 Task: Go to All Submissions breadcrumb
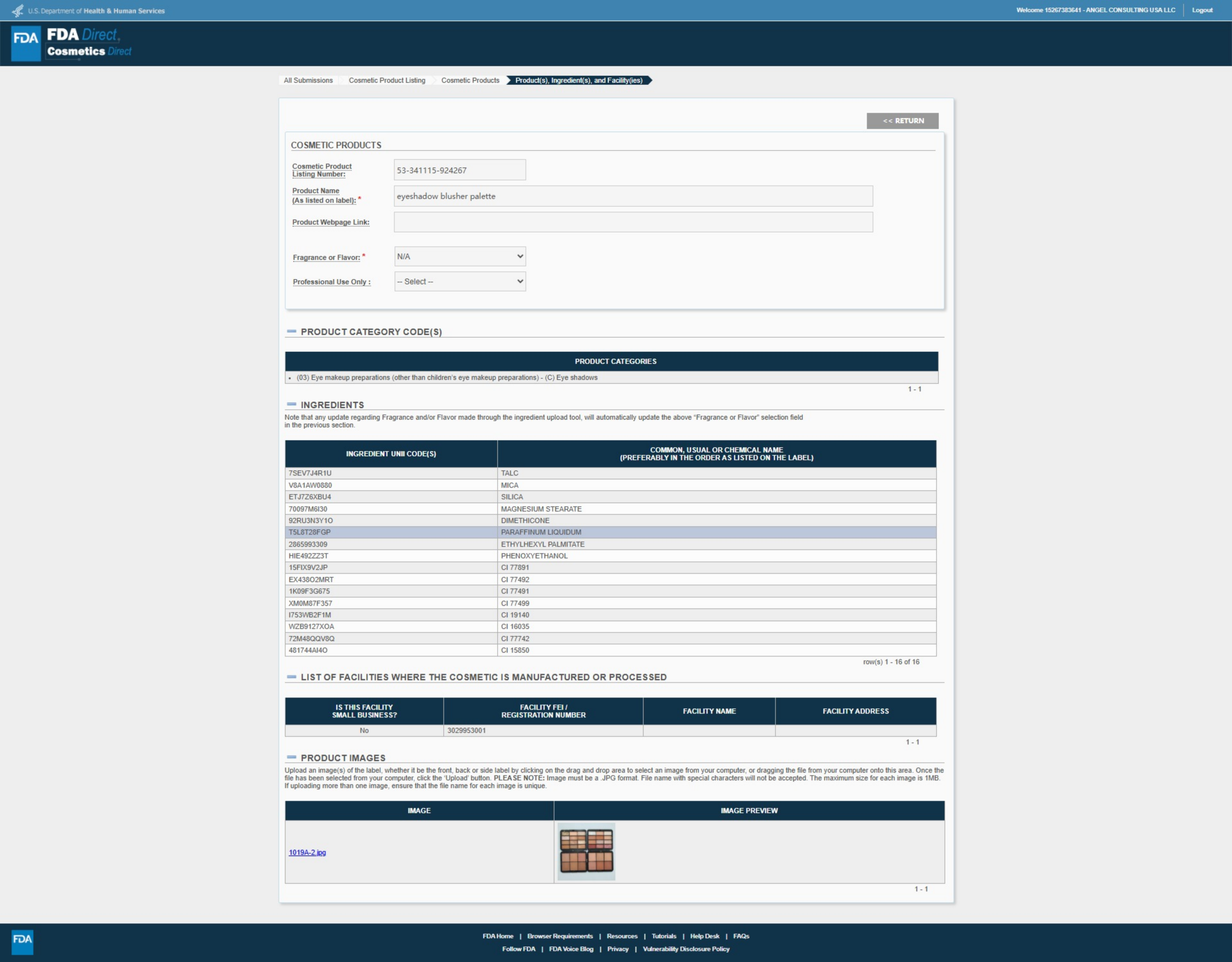[x=308, y=80]
